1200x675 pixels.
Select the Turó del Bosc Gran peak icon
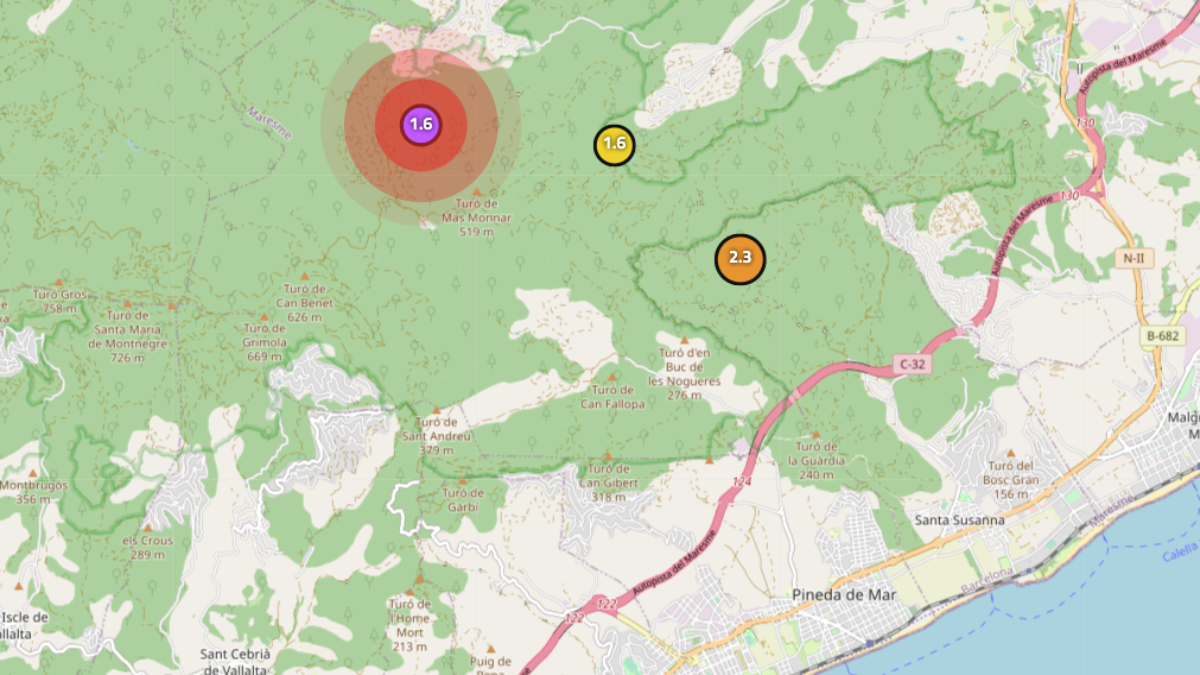(x=1009, y=454)
